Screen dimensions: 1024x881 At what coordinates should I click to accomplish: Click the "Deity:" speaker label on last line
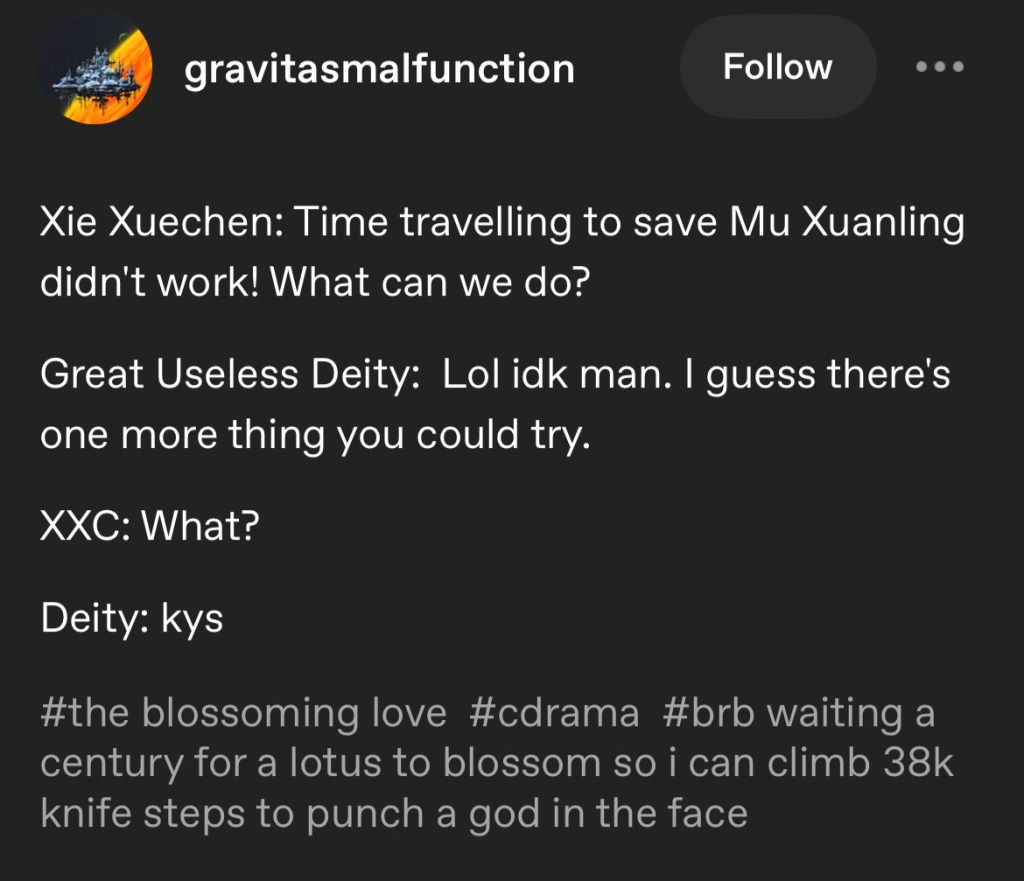[95, 619]
